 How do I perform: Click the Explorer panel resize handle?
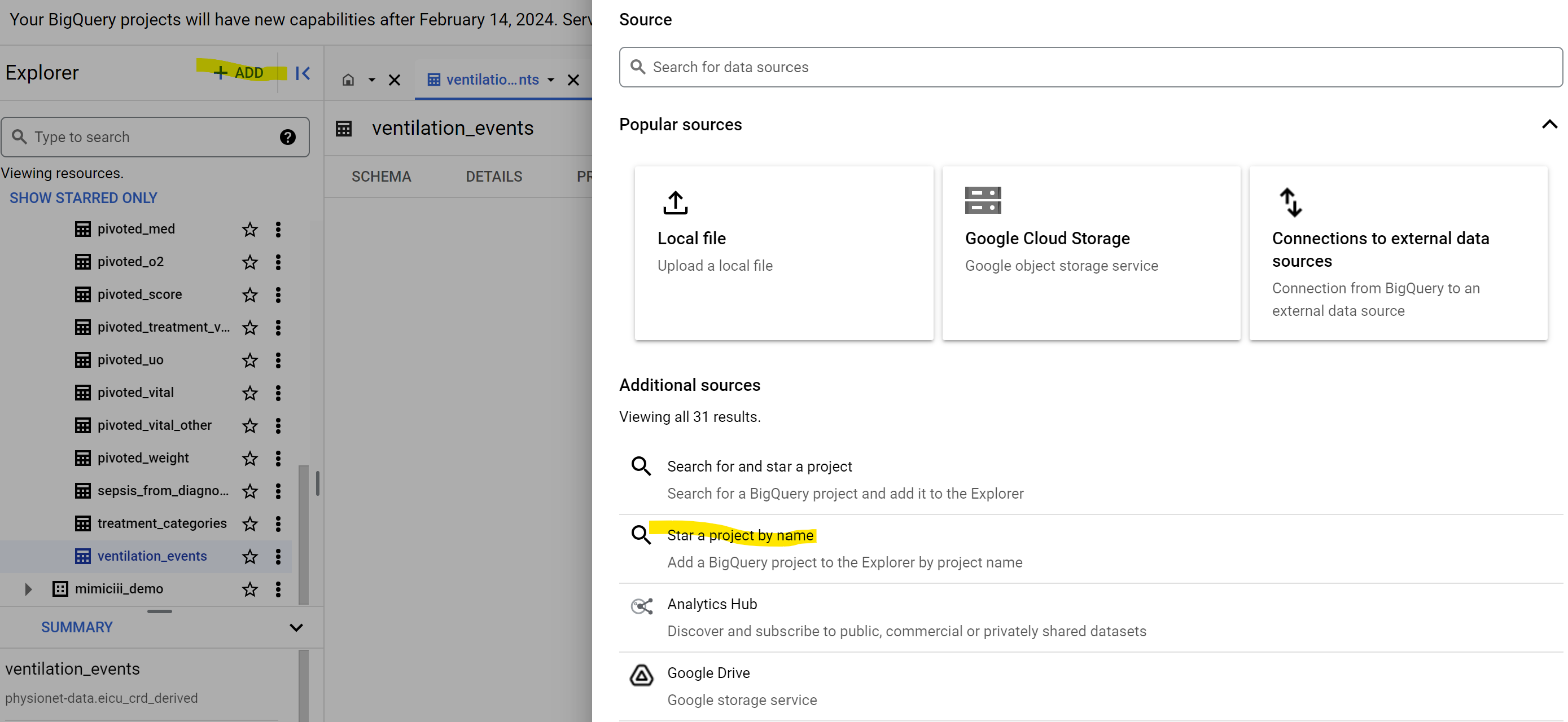click(x=318, y=483)
